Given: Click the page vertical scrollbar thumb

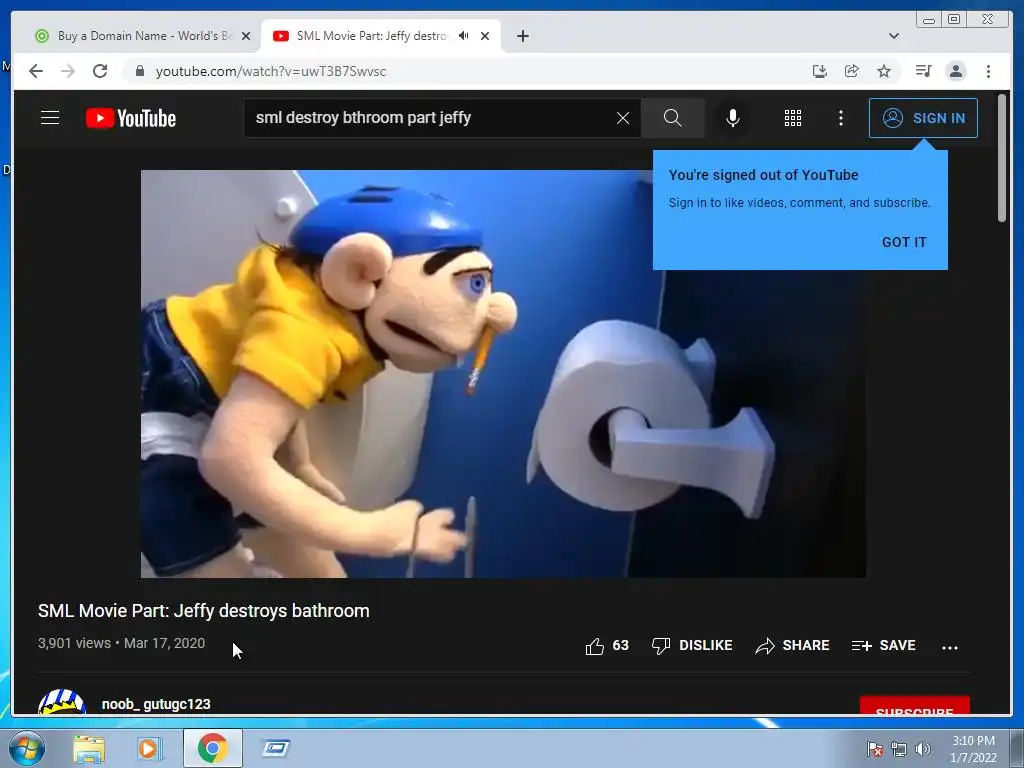Looking at the screenshot, I should tap(1002, 159).
